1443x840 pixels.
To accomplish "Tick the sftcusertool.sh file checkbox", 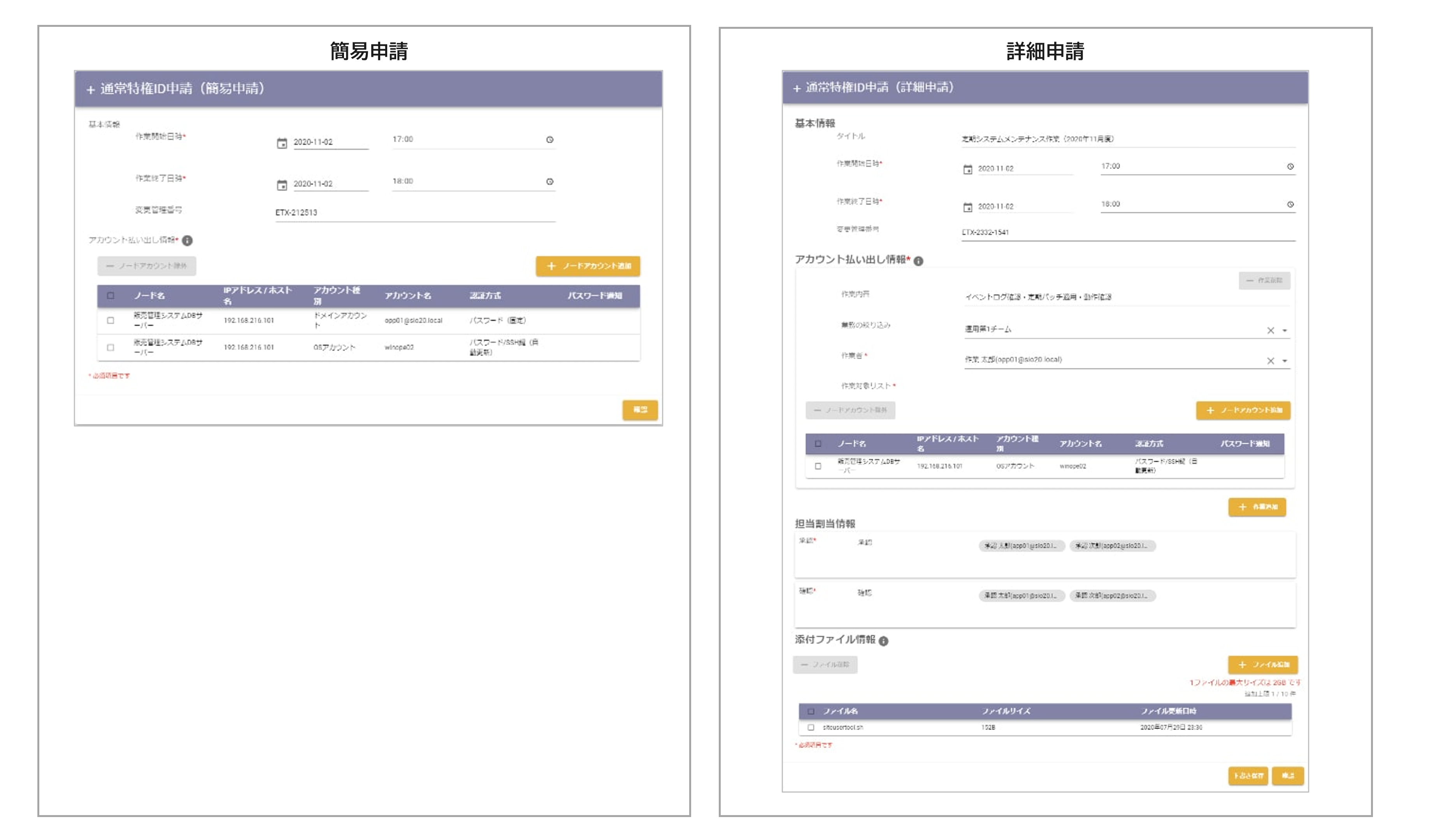I will (811, 727).
